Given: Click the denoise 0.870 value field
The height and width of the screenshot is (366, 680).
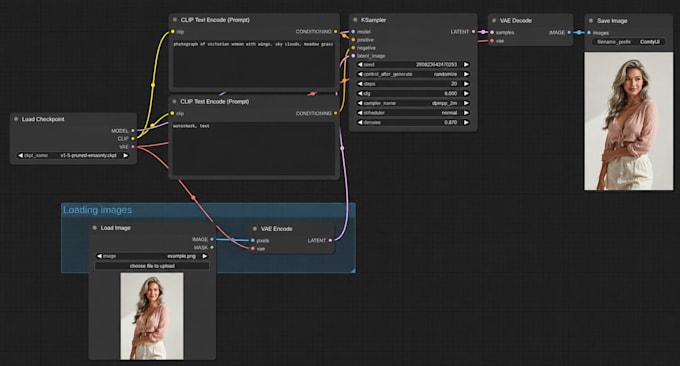Looking at the screenshot, I should click(x=413, y=122).
